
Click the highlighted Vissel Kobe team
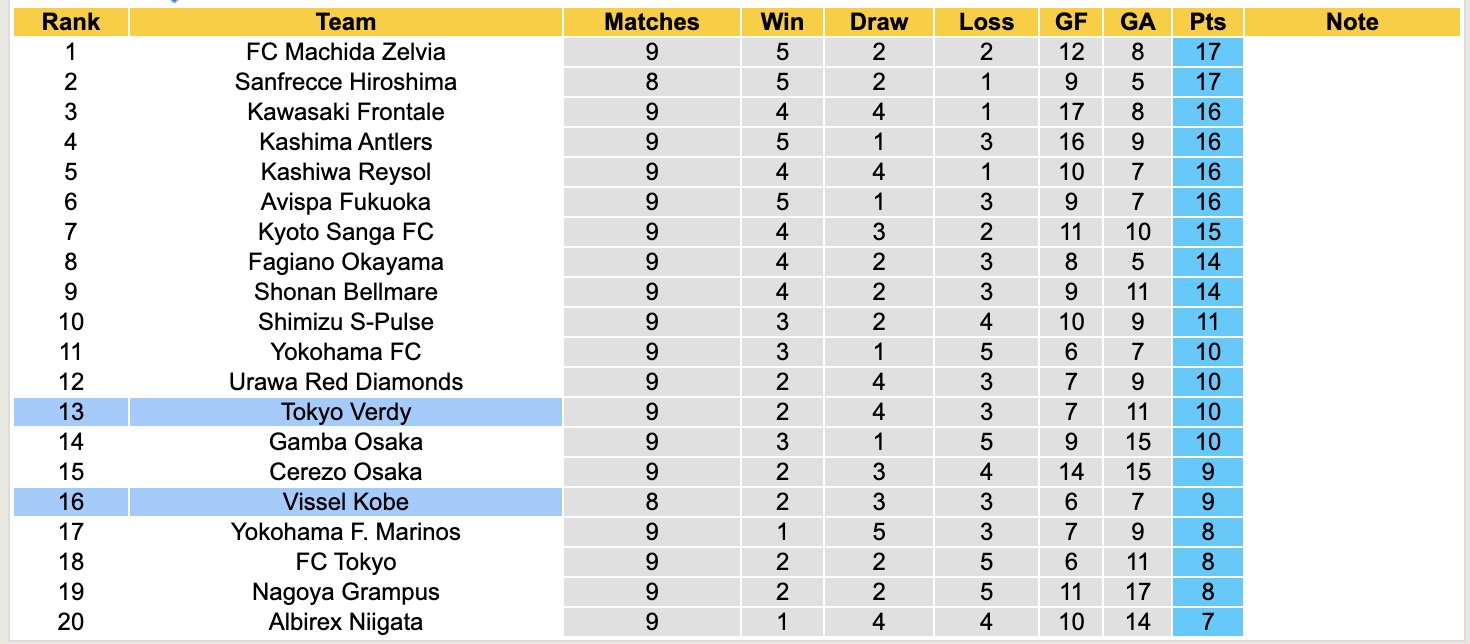pyautogui.click(x=345, y=502)
